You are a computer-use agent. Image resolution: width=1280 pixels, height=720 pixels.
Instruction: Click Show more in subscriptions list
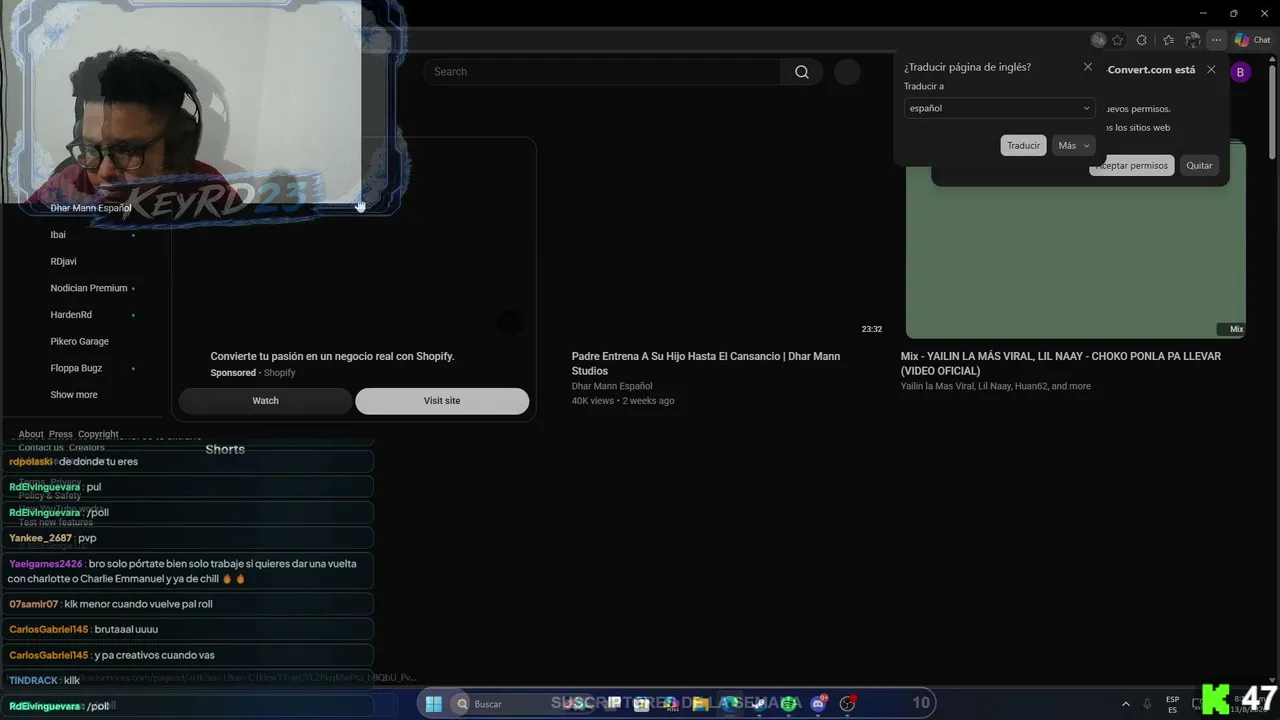pyautogui.click(x=74, y=395)
